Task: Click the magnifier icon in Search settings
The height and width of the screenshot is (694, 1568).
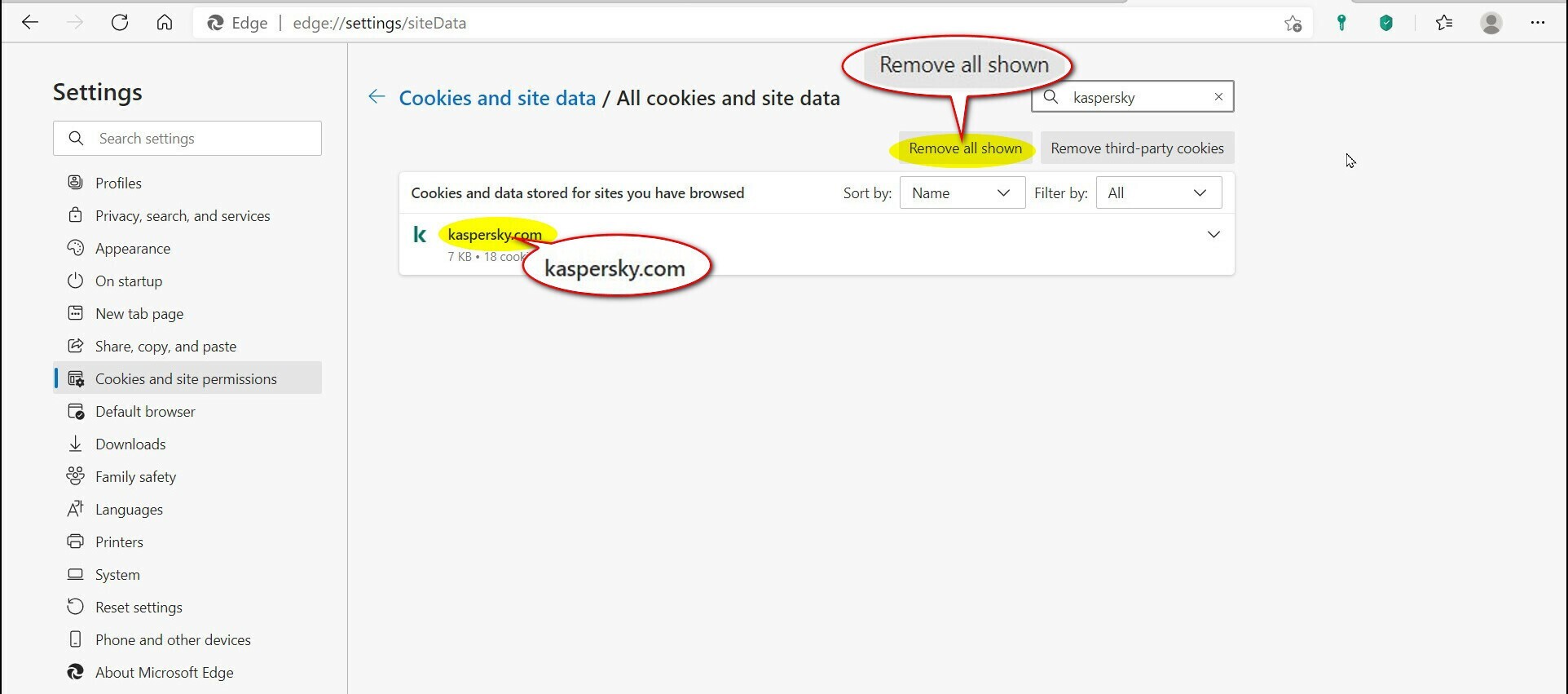Action: pyautogui.click(x=76, y=139)
